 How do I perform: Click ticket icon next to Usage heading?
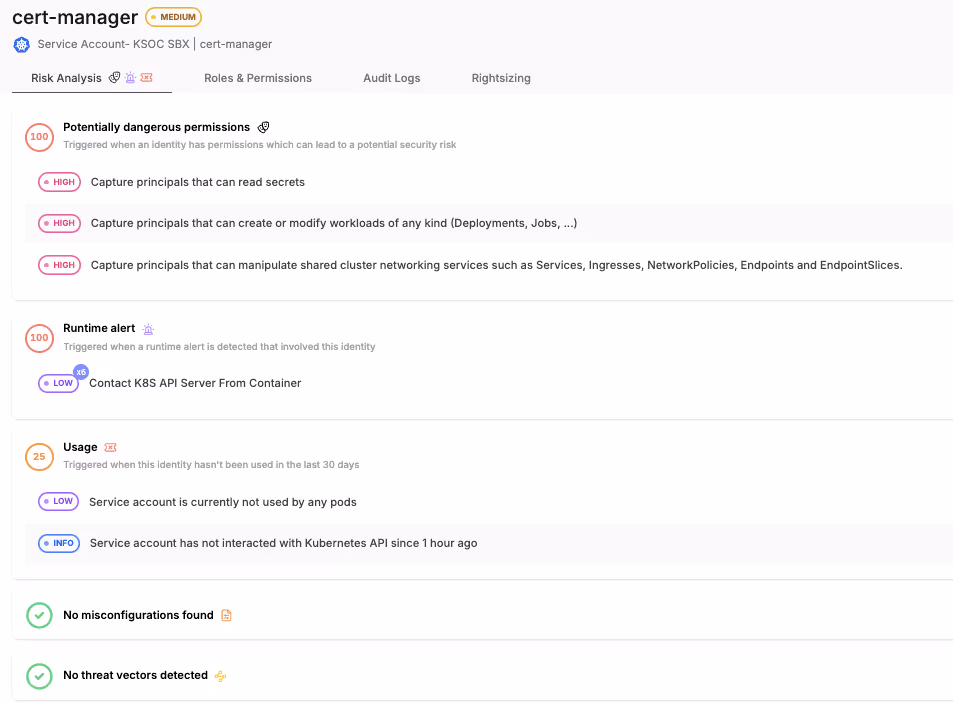click(x=110, y=447)
